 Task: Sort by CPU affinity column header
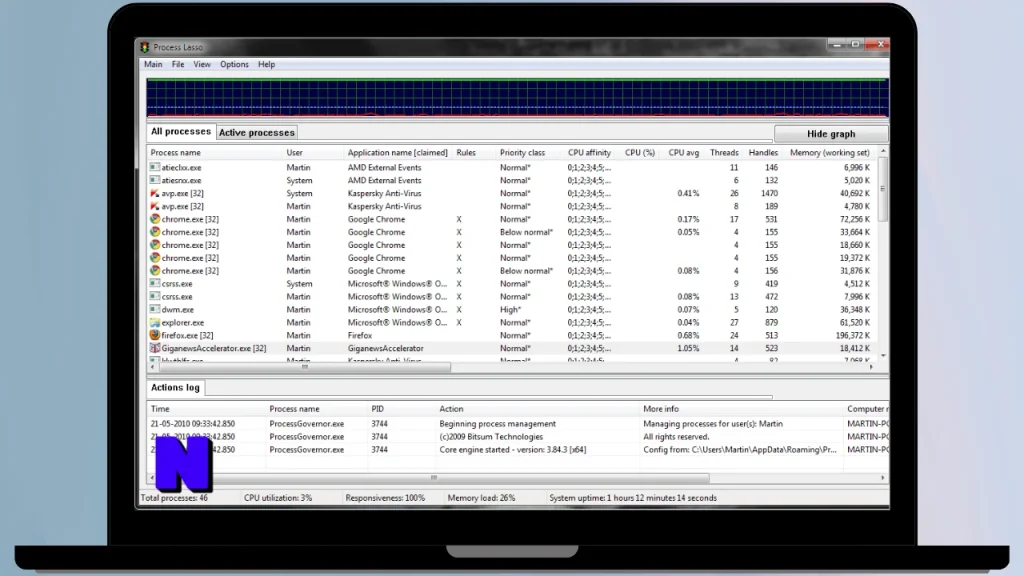(x=589, y=153)
